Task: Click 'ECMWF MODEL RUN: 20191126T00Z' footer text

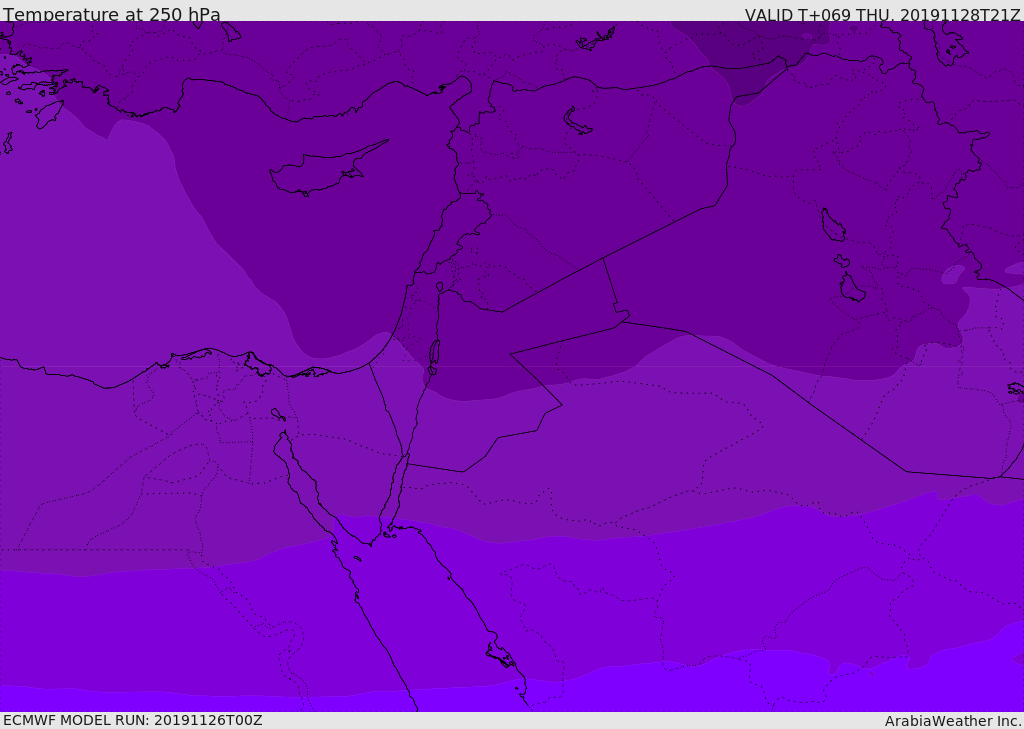Action: 133,720
